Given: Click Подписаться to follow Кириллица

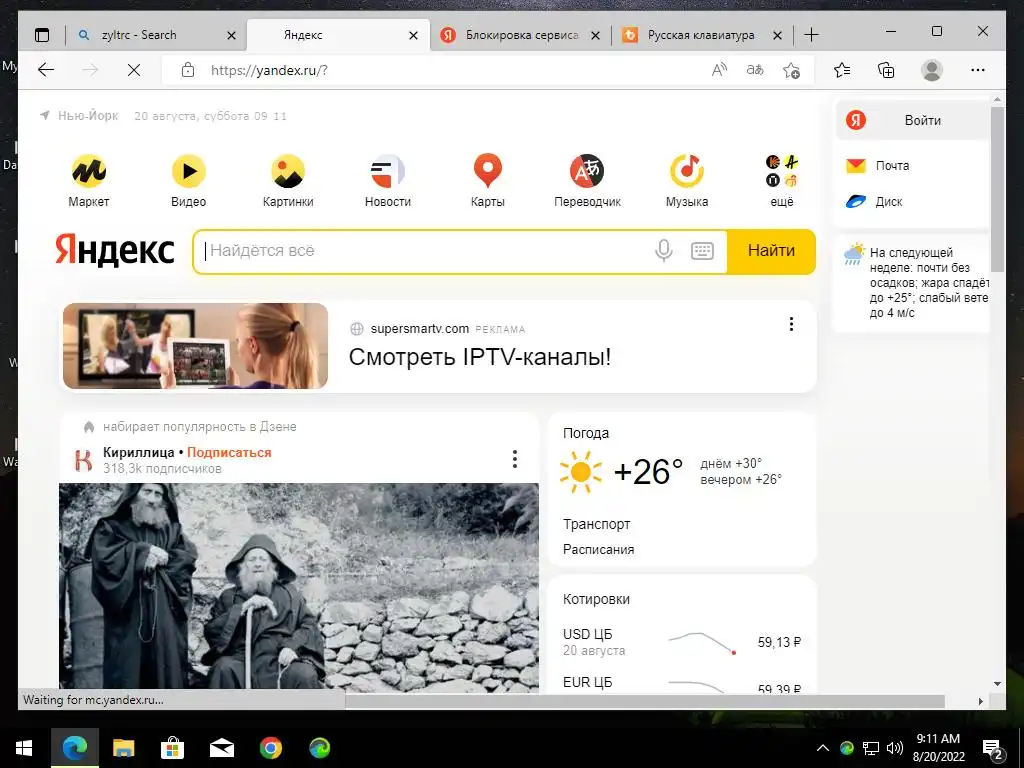Looking at the screenshot, I should point(229,453).
